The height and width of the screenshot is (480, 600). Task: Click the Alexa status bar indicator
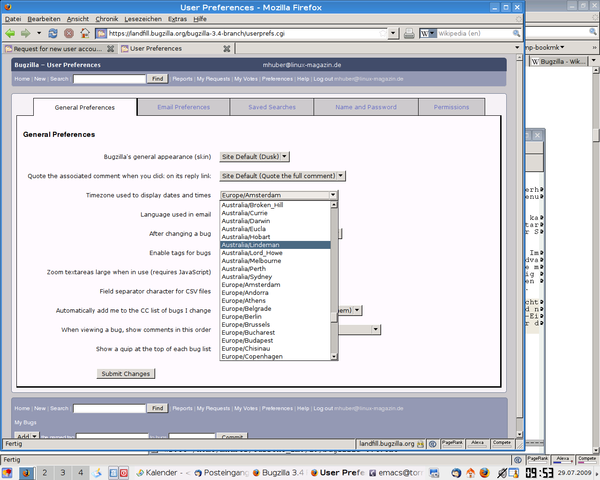(x=477, y=443)
